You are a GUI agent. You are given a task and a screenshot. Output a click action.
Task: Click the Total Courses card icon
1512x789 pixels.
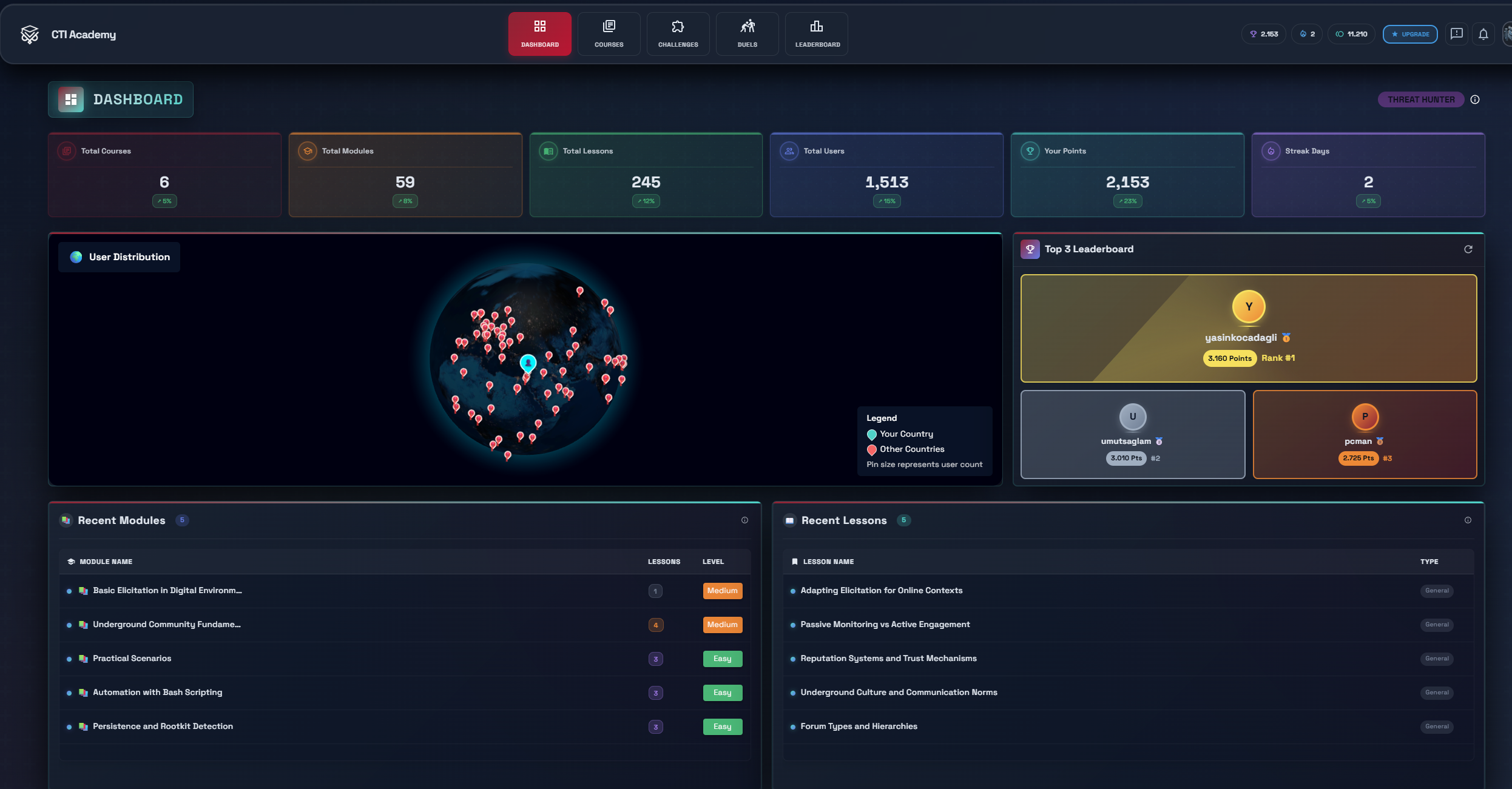[x=67, y=151]
